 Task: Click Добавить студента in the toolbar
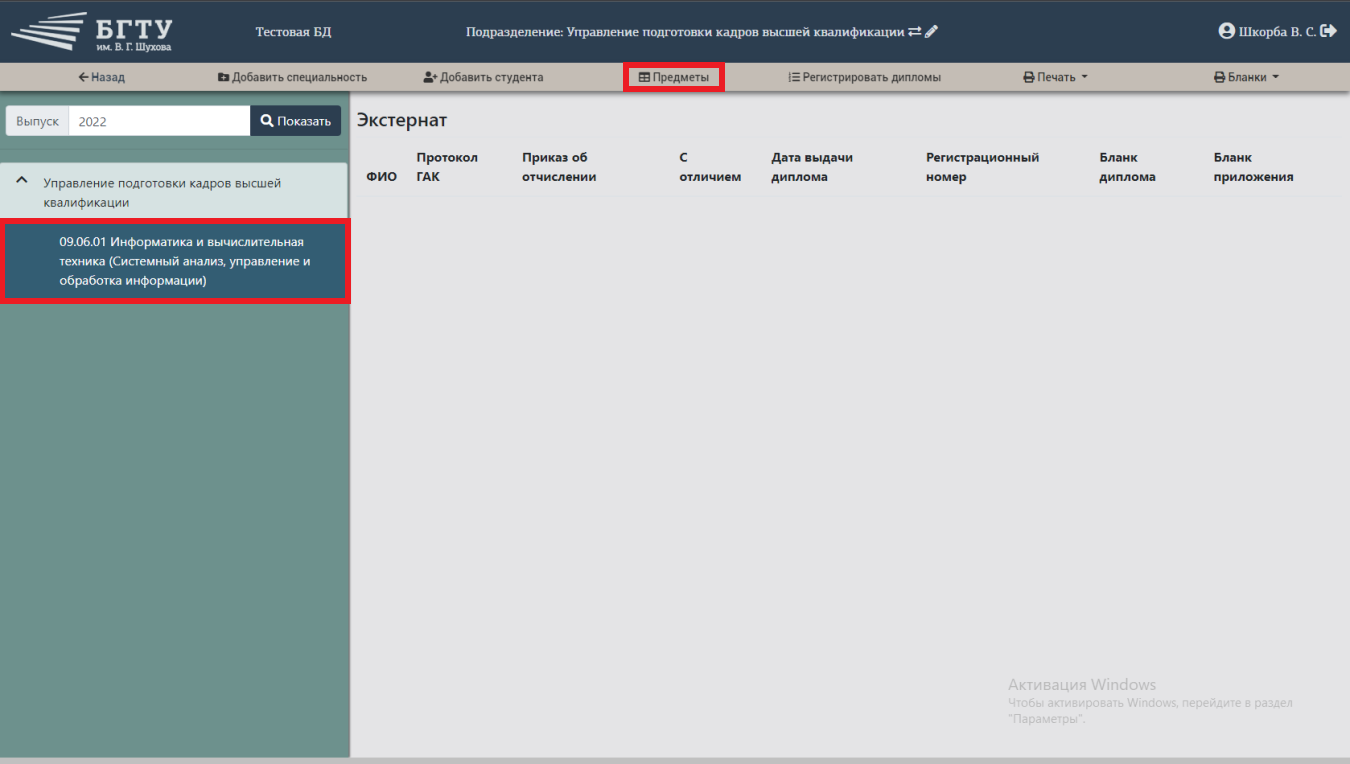point(484,77)
